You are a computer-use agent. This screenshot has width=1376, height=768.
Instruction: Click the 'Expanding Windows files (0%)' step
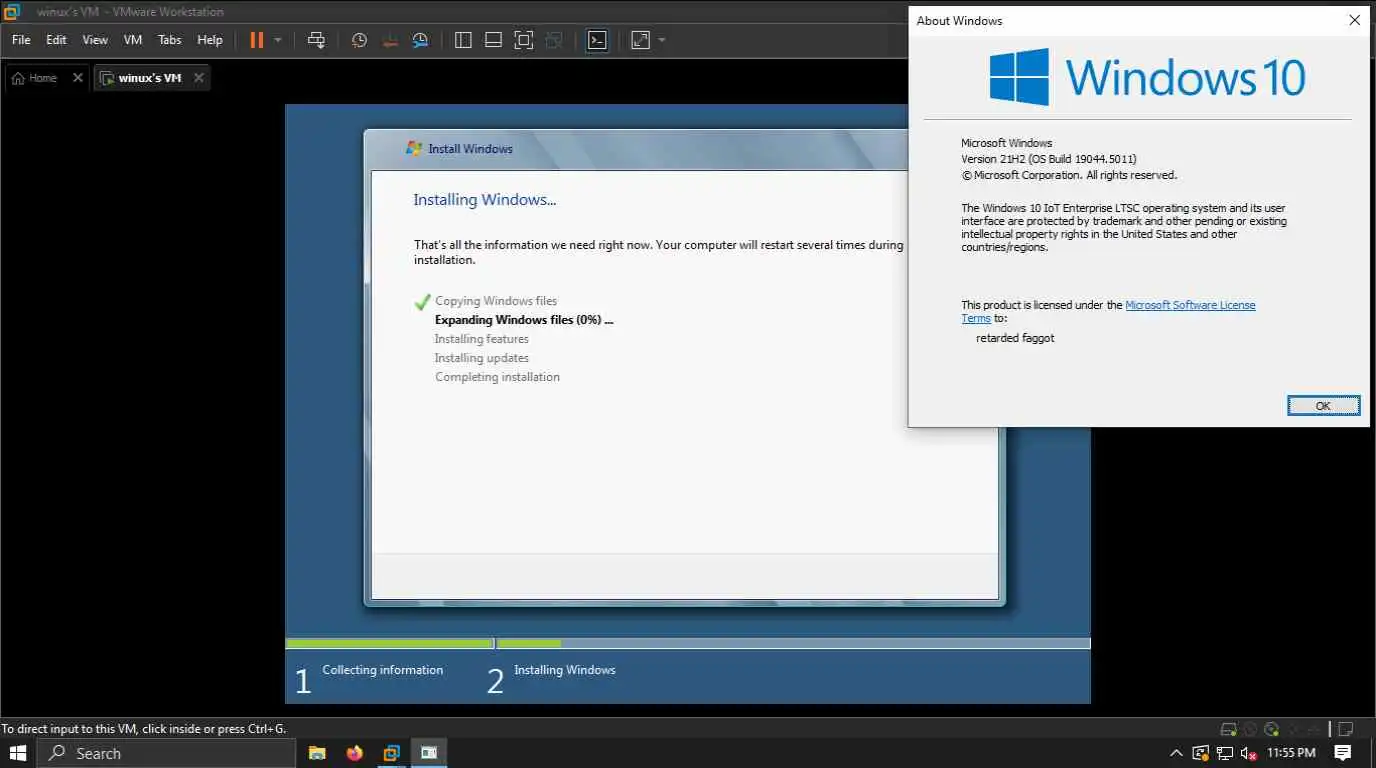pyautogui.click(x=523, y=320)
